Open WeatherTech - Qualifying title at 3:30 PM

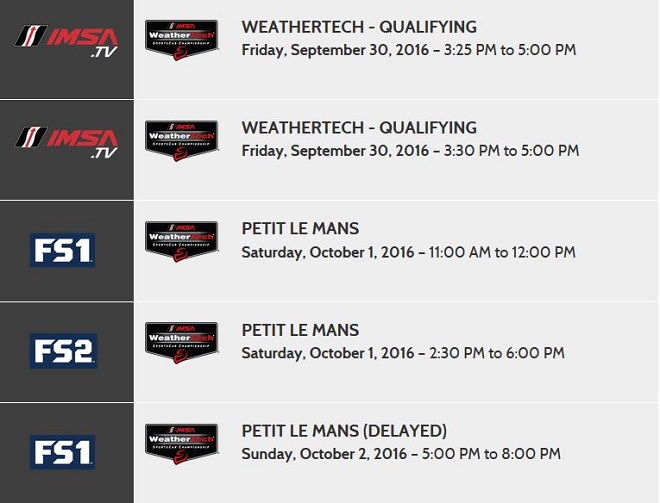coord(359,128)
